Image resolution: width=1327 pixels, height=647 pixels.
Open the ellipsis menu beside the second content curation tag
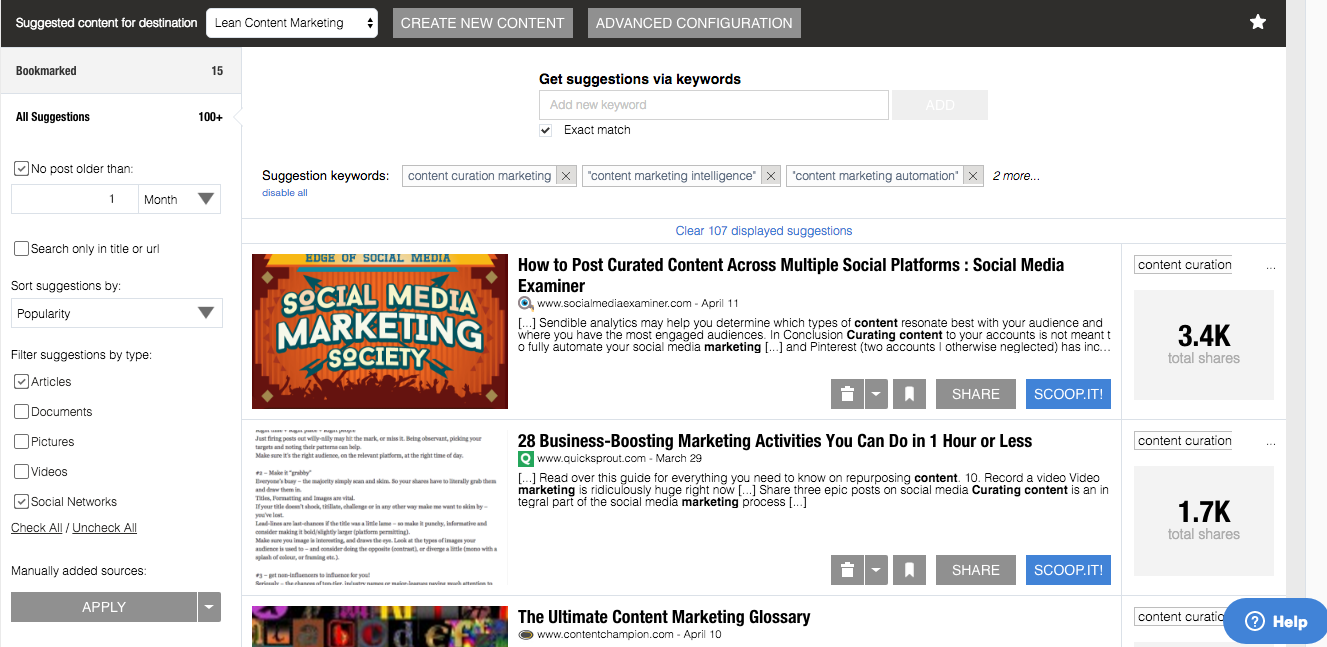pos(1271,443)
